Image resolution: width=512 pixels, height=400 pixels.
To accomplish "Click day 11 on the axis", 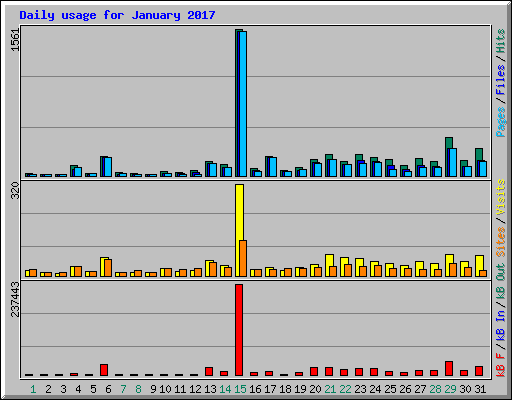I will pyautogui.click(x=180, y=389).
